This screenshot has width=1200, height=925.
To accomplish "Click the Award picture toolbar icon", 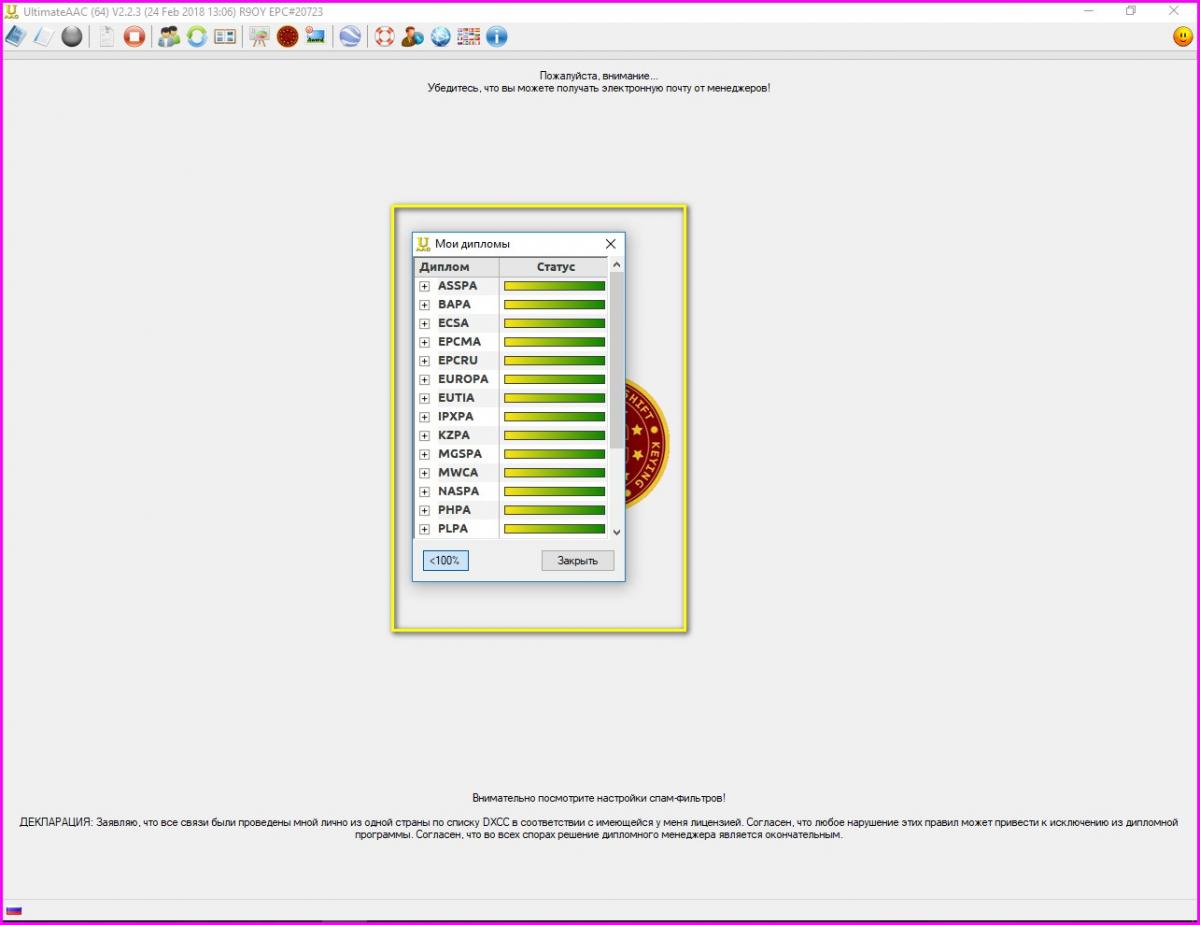I will click(316, 37).
